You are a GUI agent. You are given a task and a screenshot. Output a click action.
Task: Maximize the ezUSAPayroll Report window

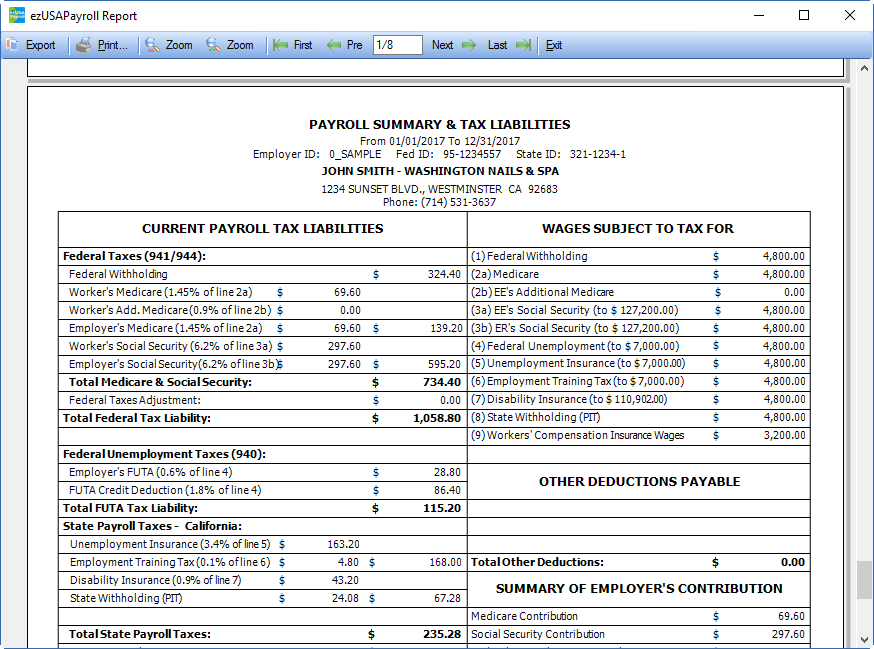pyautogui.click(x=804, y=15)
